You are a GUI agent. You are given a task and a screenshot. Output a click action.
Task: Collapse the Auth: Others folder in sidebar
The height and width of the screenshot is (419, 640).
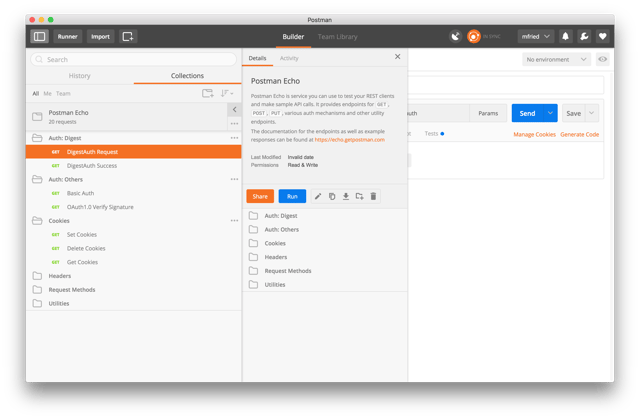pos(37,179)
